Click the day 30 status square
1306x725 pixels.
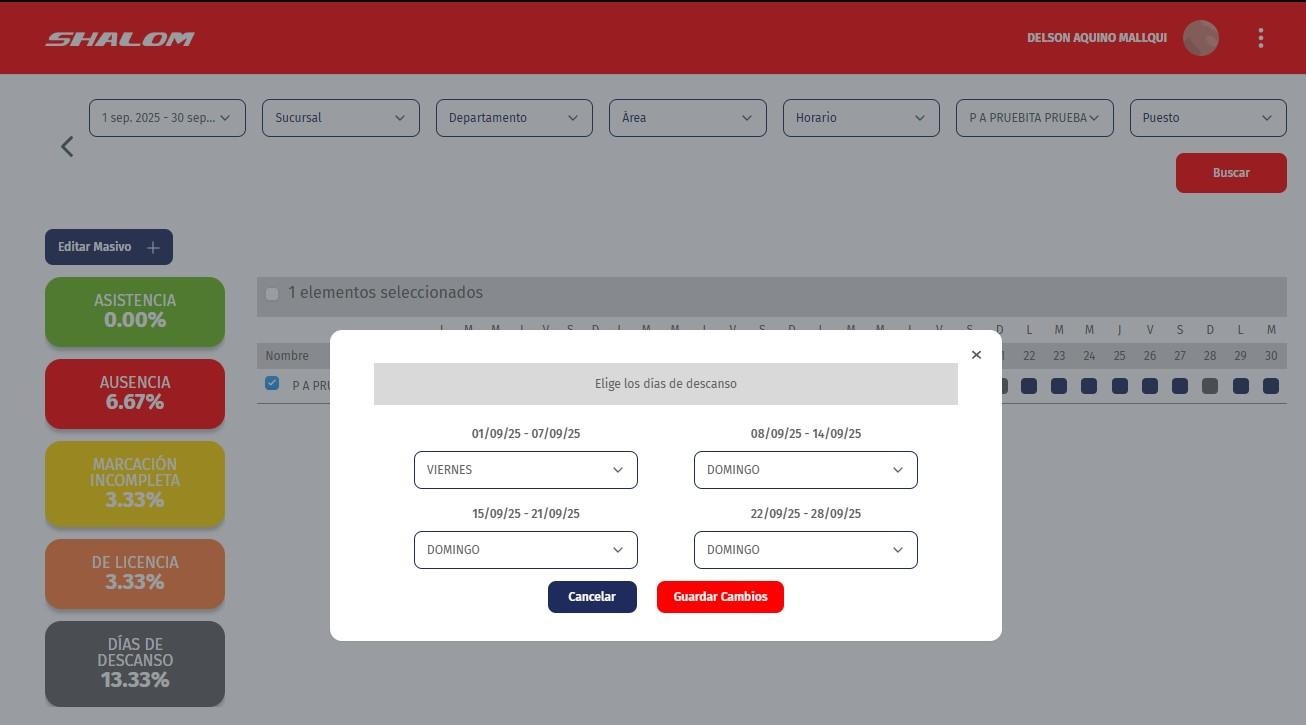tap(1270, 386)
